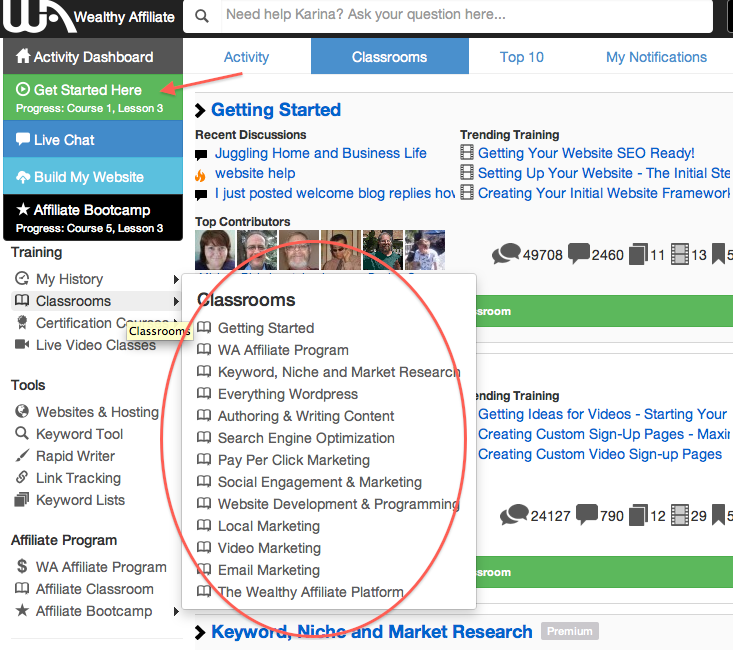Select the Classrooms tab
Image resolution: width=733 pixels, height=650 pixels.
pyautogui.click(x=389, y=57)
